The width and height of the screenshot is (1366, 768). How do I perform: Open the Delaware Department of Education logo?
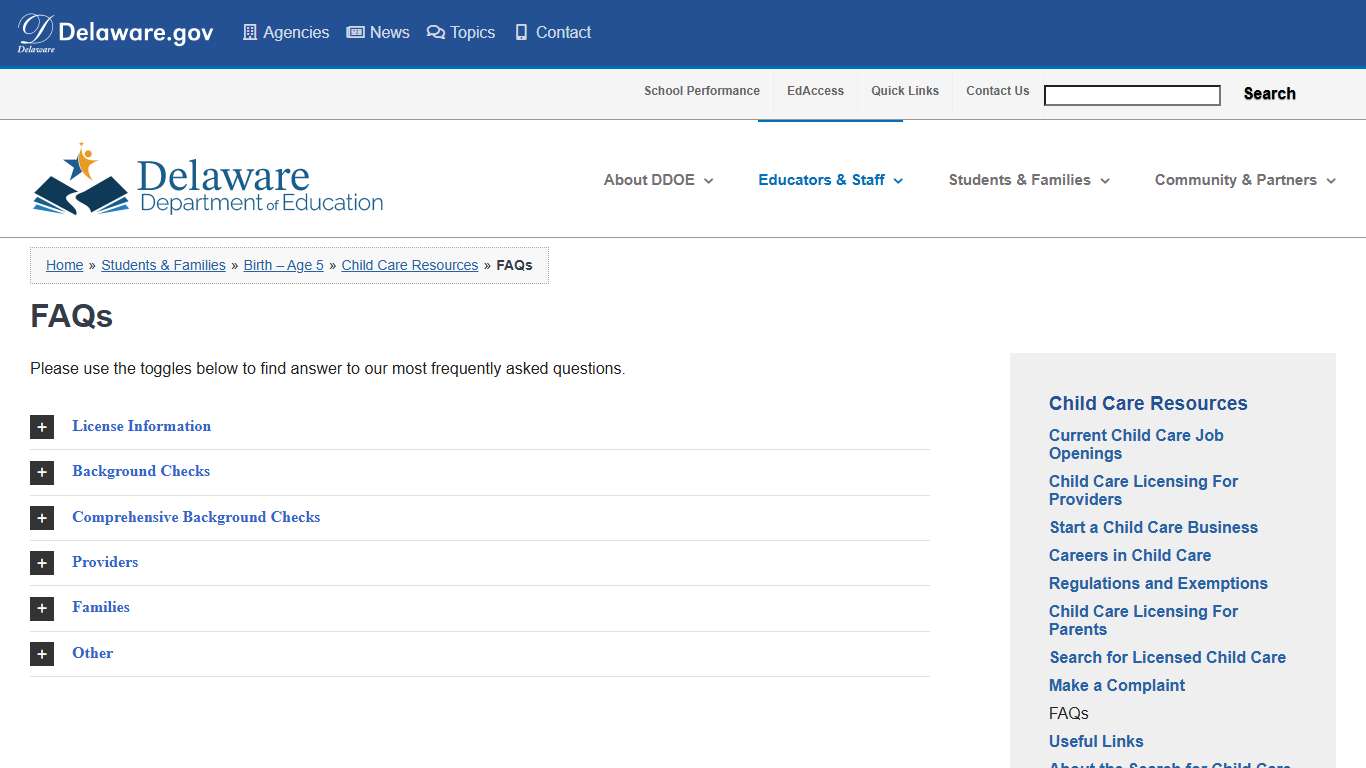[x=208, y=180]
